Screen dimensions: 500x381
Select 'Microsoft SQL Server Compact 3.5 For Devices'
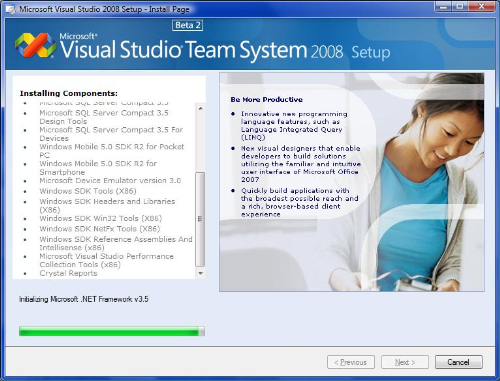coord(111,134)
